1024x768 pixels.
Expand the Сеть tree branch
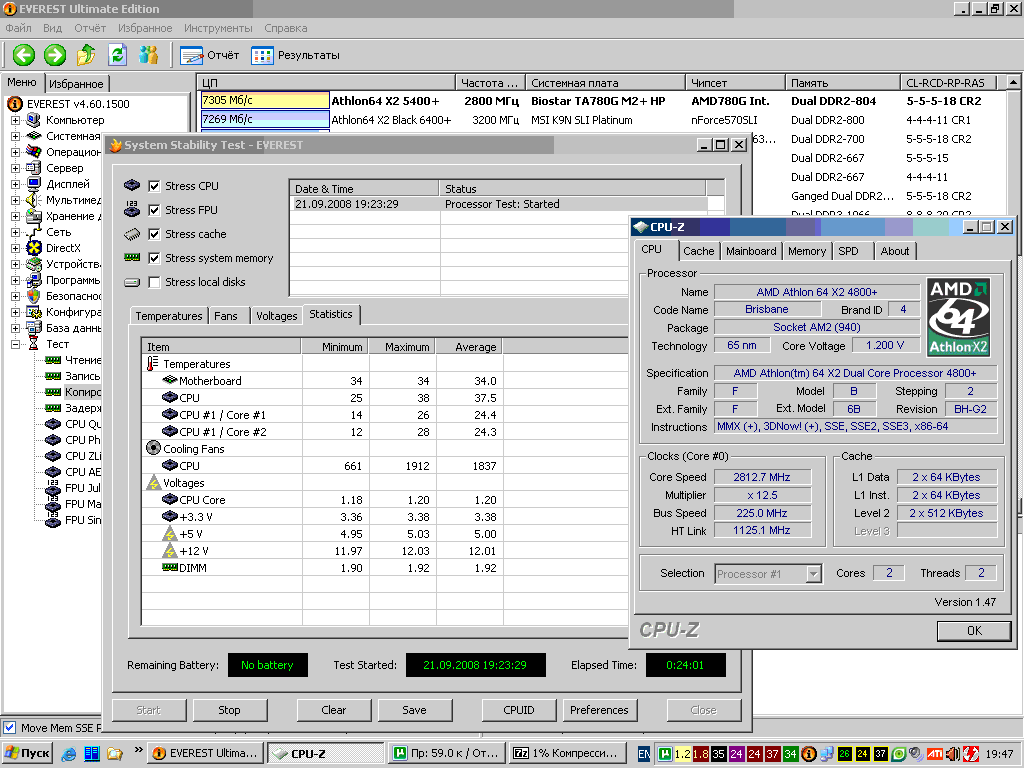[x=15, y=232]
